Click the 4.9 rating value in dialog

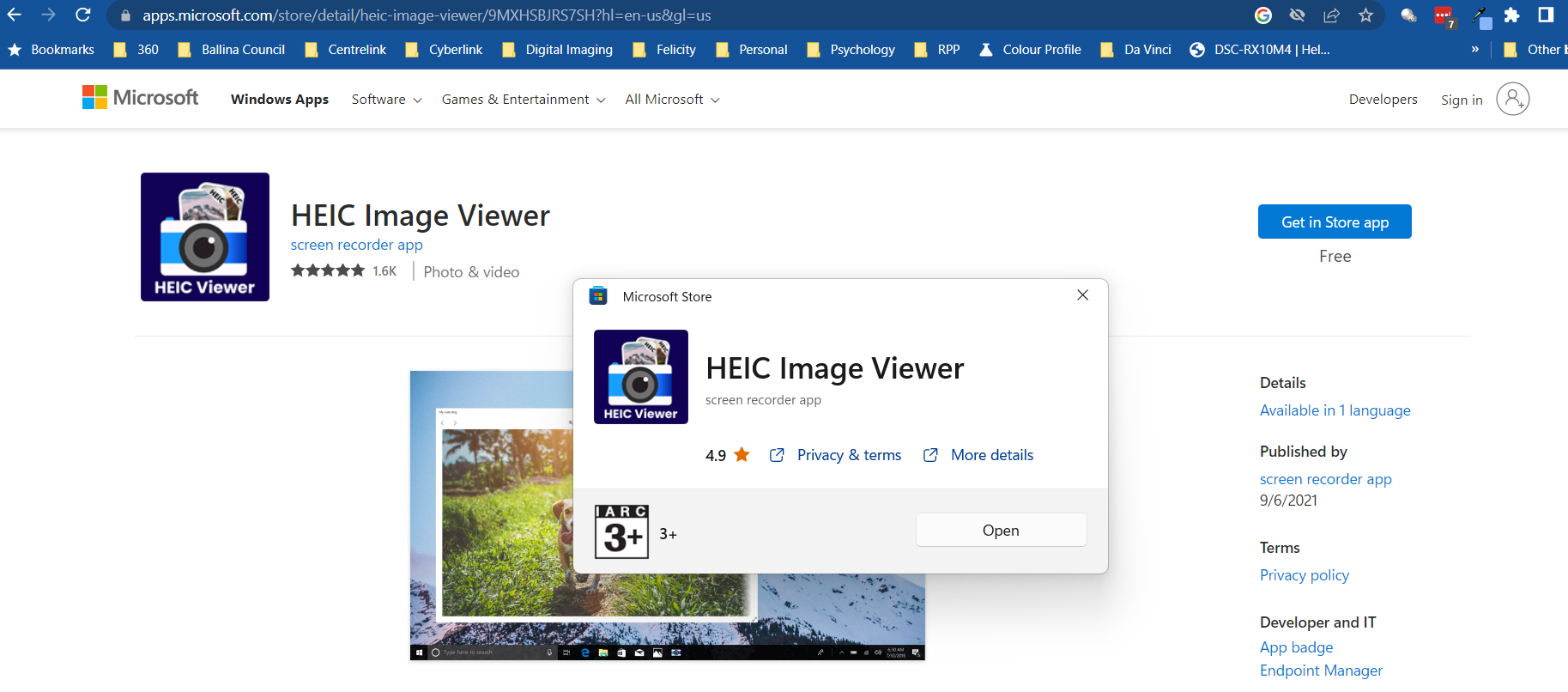pyautogui.click(x=716, y=455)
